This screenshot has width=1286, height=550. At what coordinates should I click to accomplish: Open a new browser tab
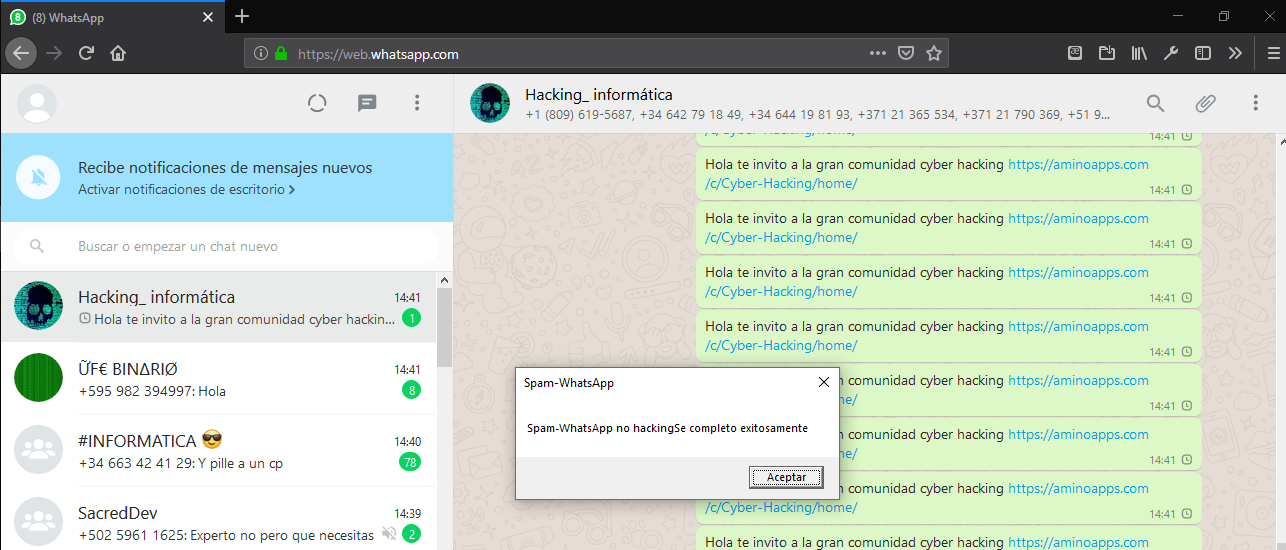[x=242, y=16]
